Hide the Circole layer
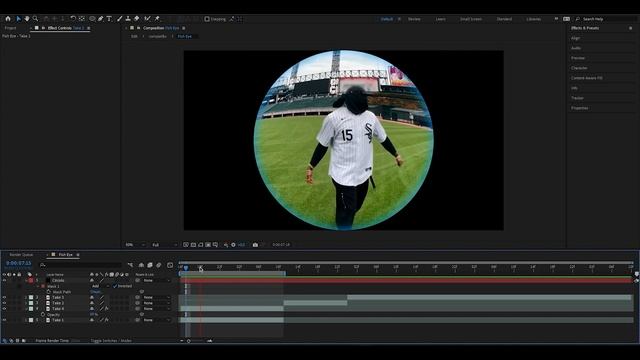 pos(4,280)
